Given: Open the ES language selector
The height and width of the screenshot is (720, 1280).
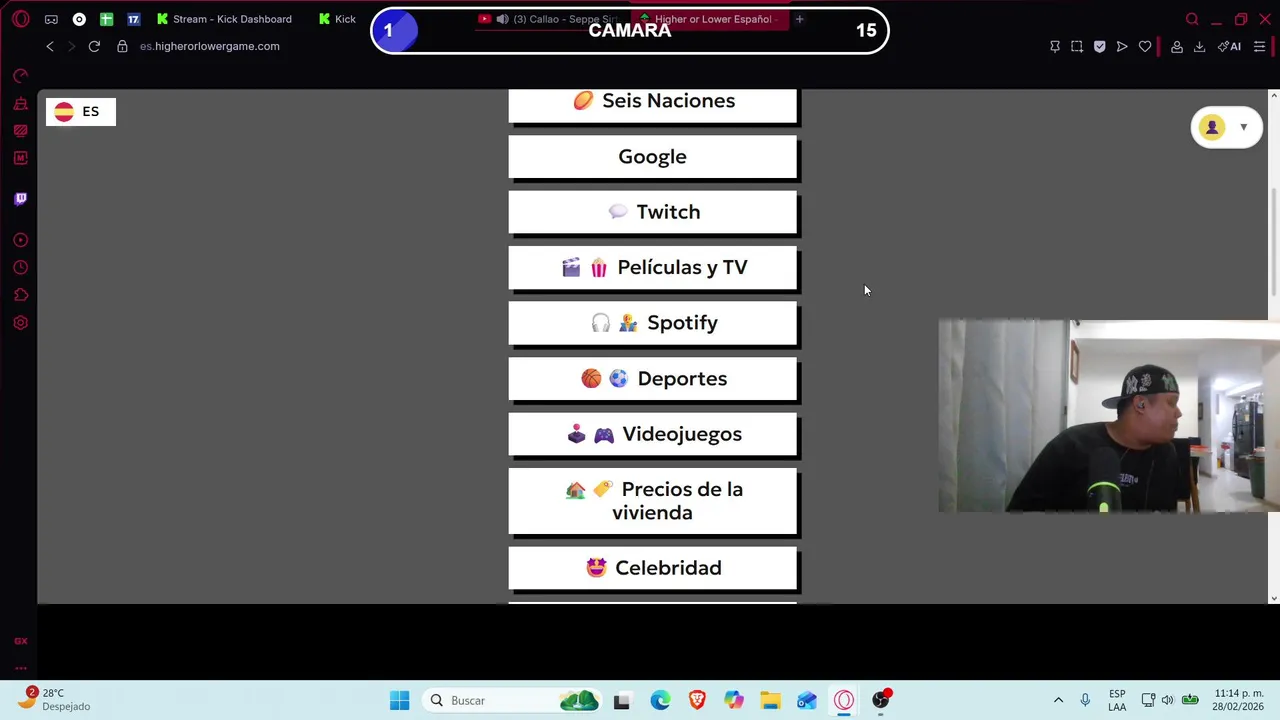Looking at the screenshot, I should 81,112.
